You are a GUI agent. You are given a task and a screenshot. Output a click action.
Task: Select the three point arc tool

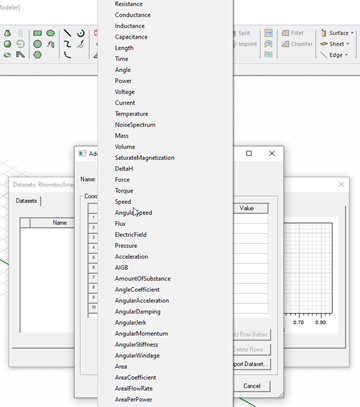point(67,55)
